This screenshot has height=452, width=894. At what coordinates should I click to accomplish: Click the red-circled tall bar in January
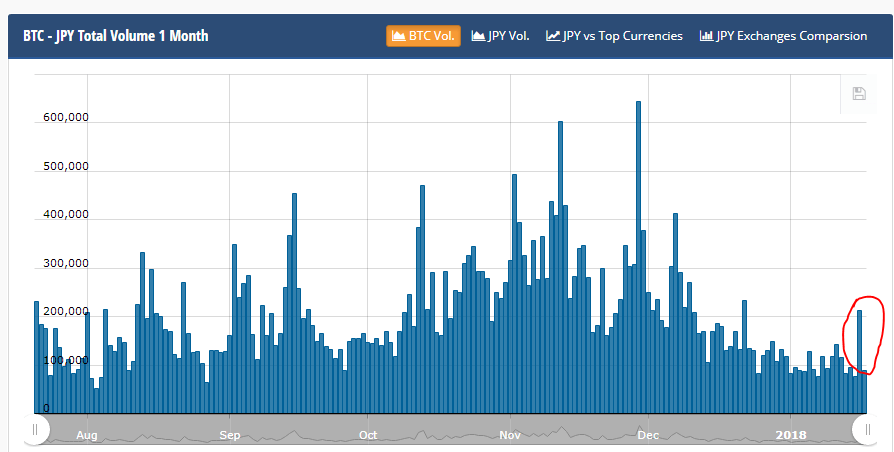tap(859, 361)
